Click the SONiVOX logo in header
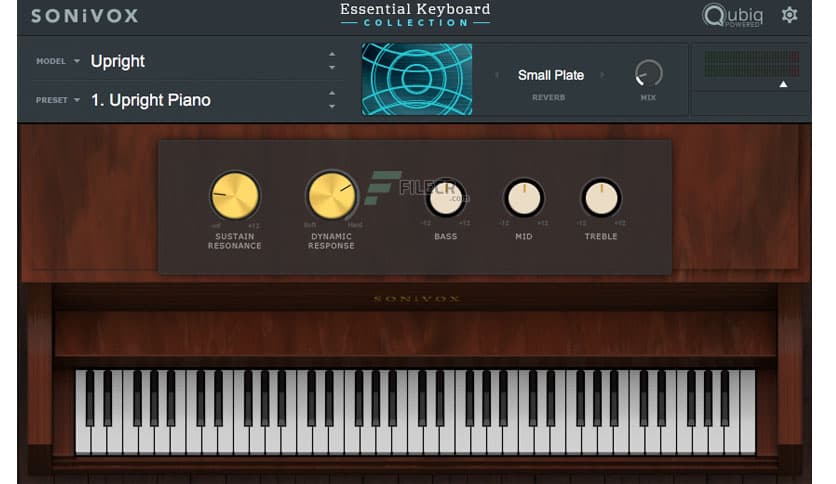 point(85,16)
